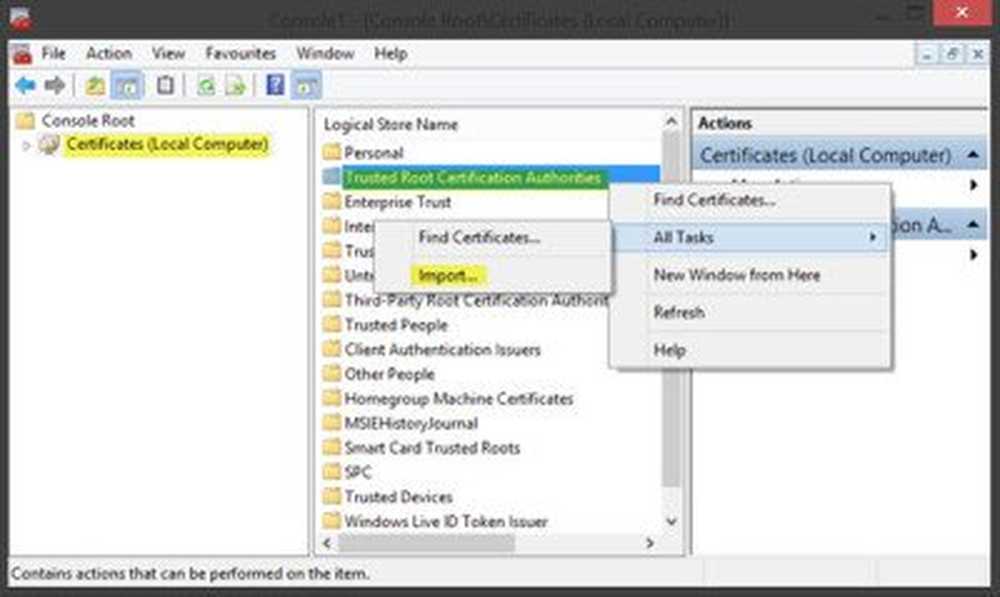
Task: Click the Console Root folder icon
Action: click(25, 121)
